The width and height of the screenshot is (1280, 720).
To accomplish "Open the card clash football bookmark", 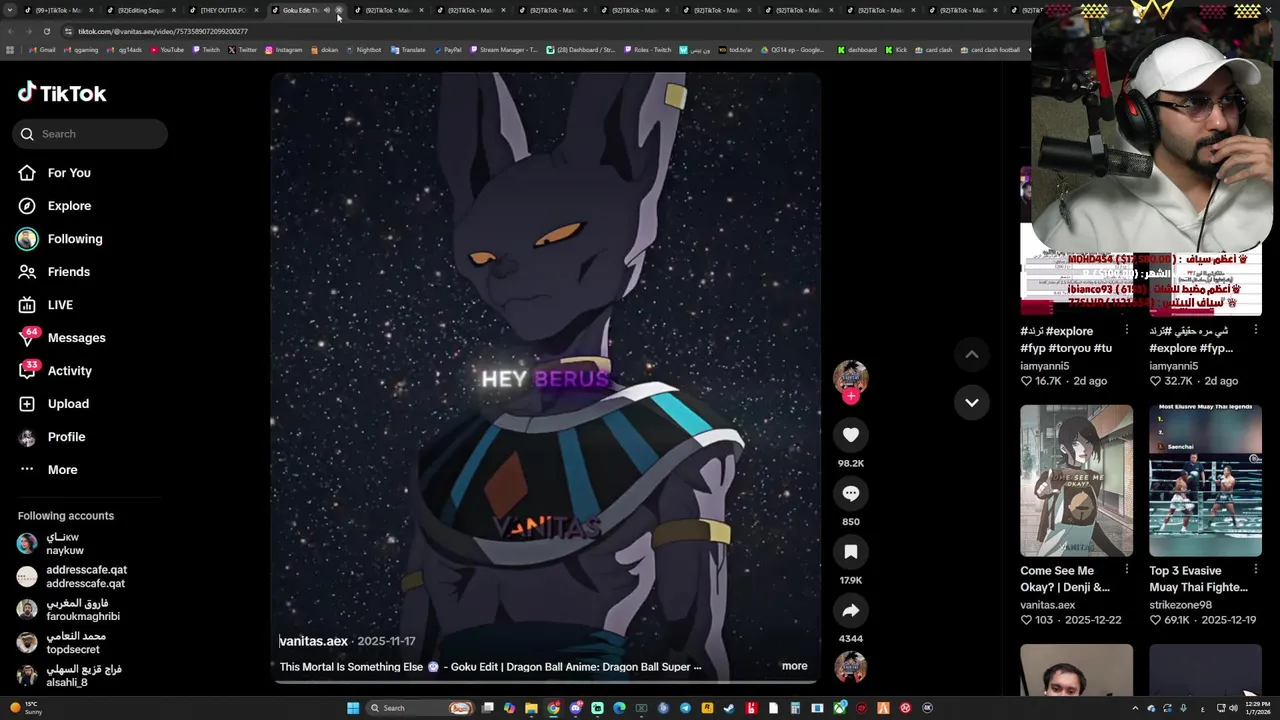I will (x=990, y=50).
